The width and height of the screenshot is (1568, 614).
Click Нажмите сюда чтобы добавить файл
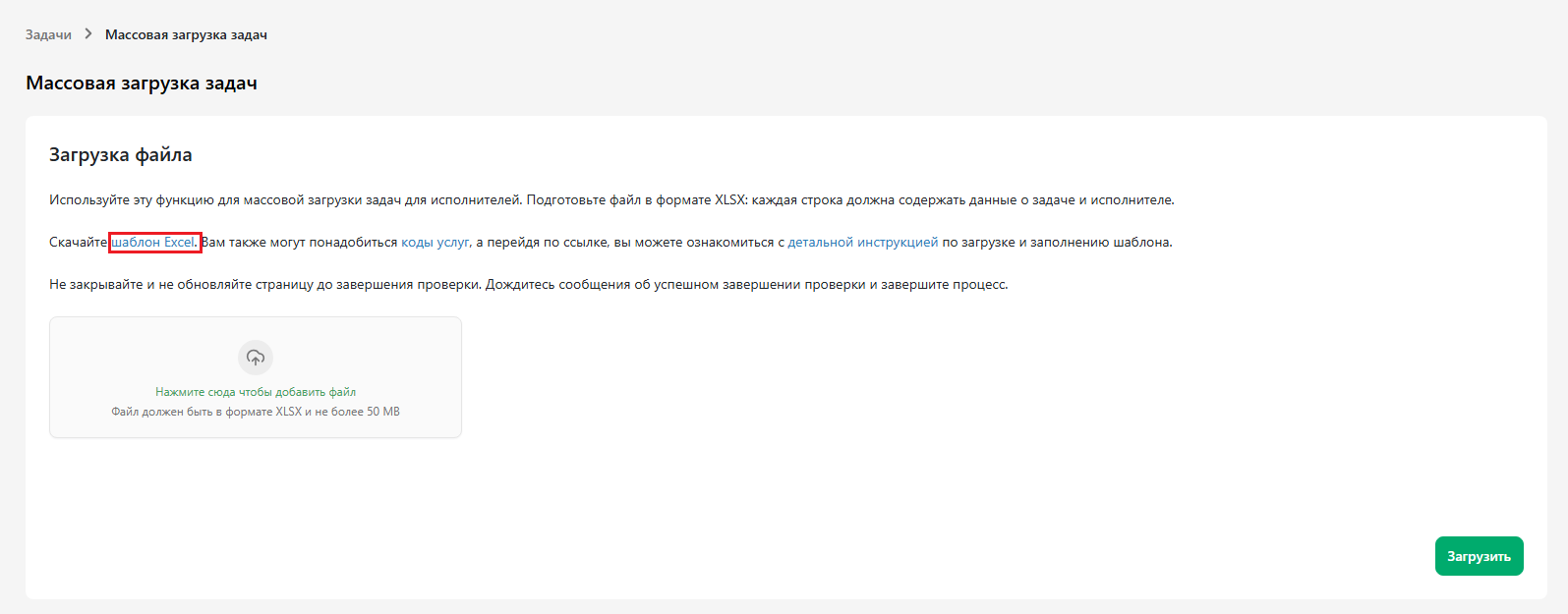(x=256, y=392)
